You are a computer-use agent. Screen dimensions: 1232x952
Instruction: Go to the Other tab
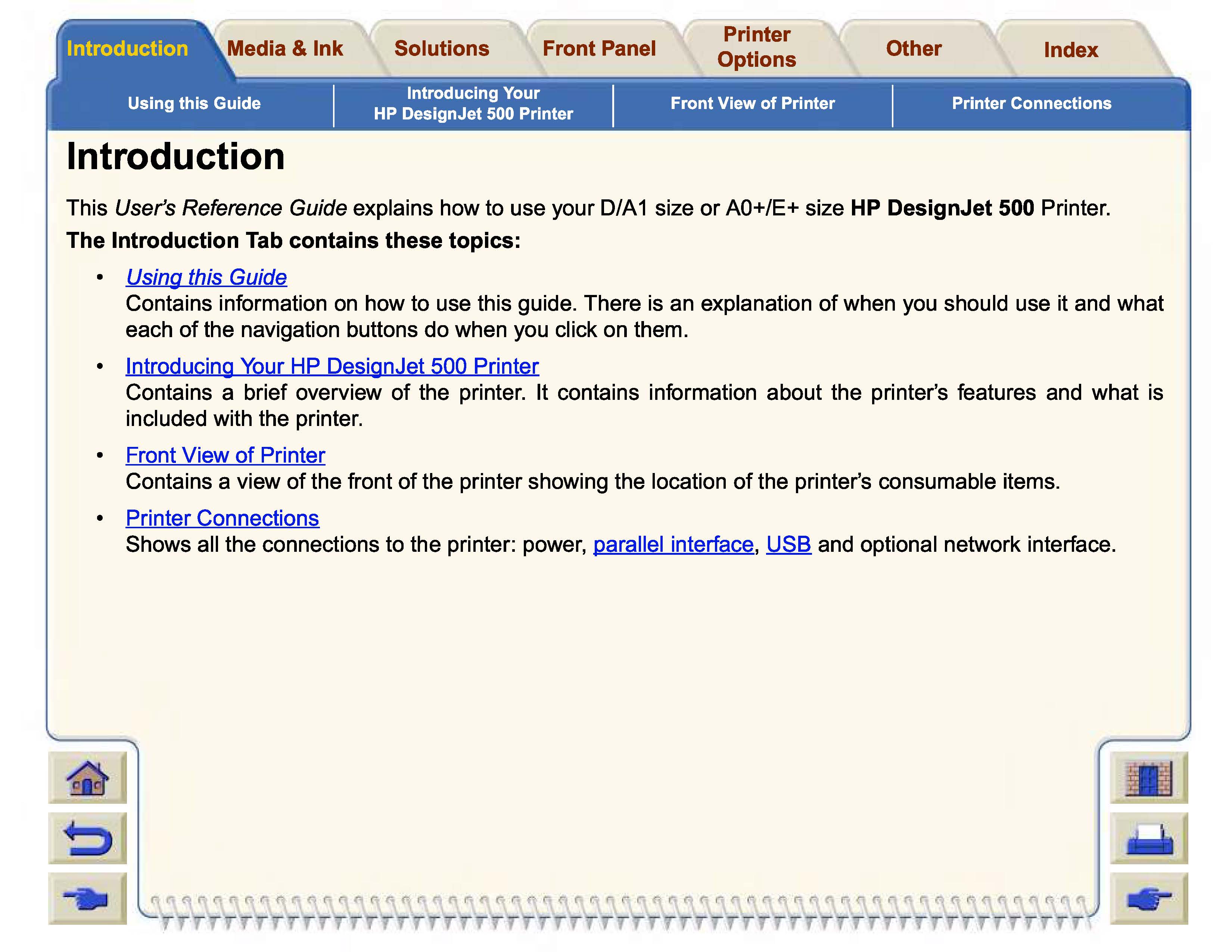coord(913,49)
